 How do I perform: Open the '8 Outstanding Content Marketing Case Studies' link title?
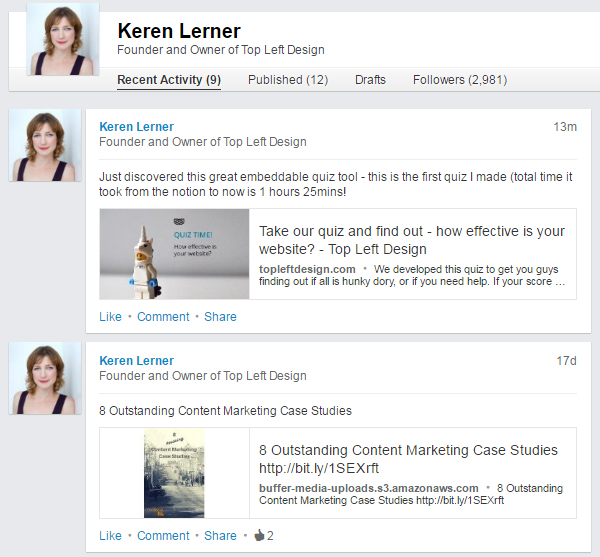point(408,459)
